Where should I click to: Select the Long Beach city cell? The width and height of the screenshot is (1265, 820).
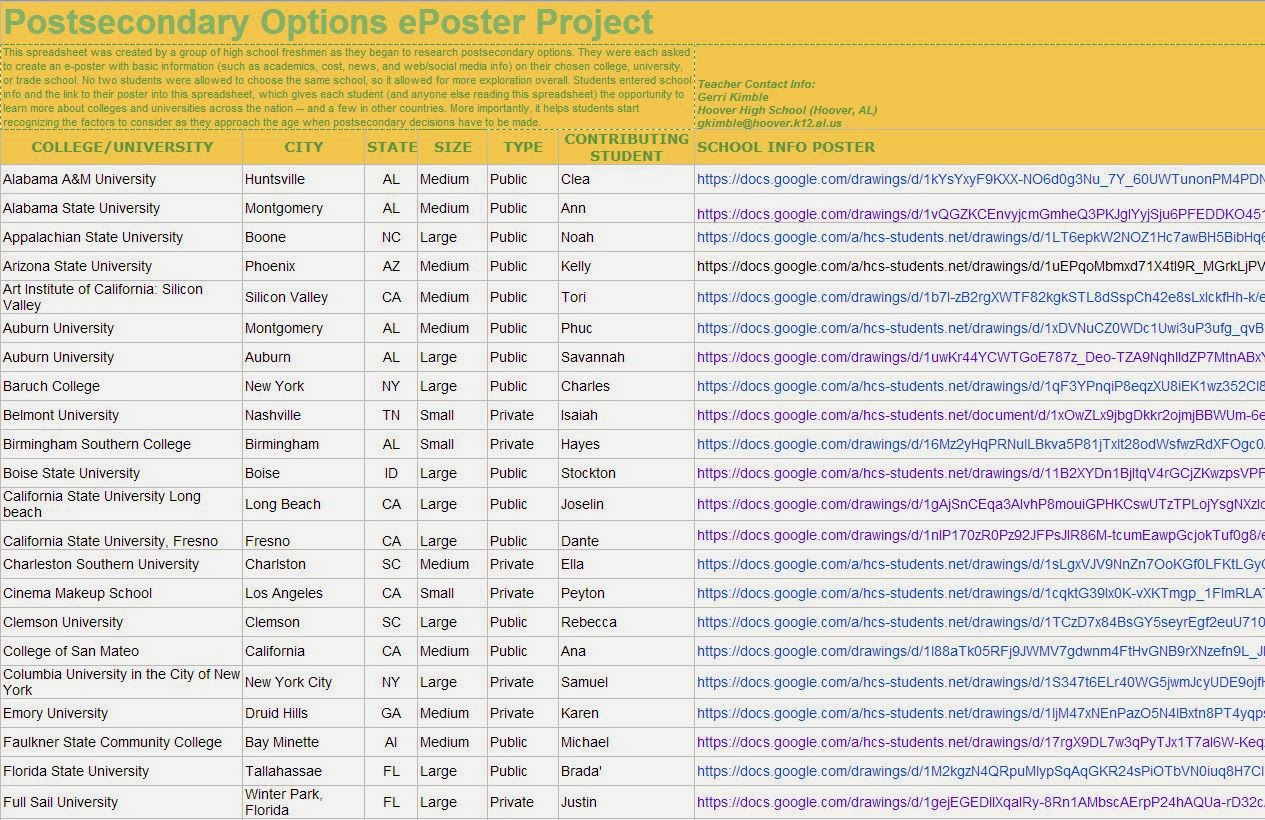(304, 504)
